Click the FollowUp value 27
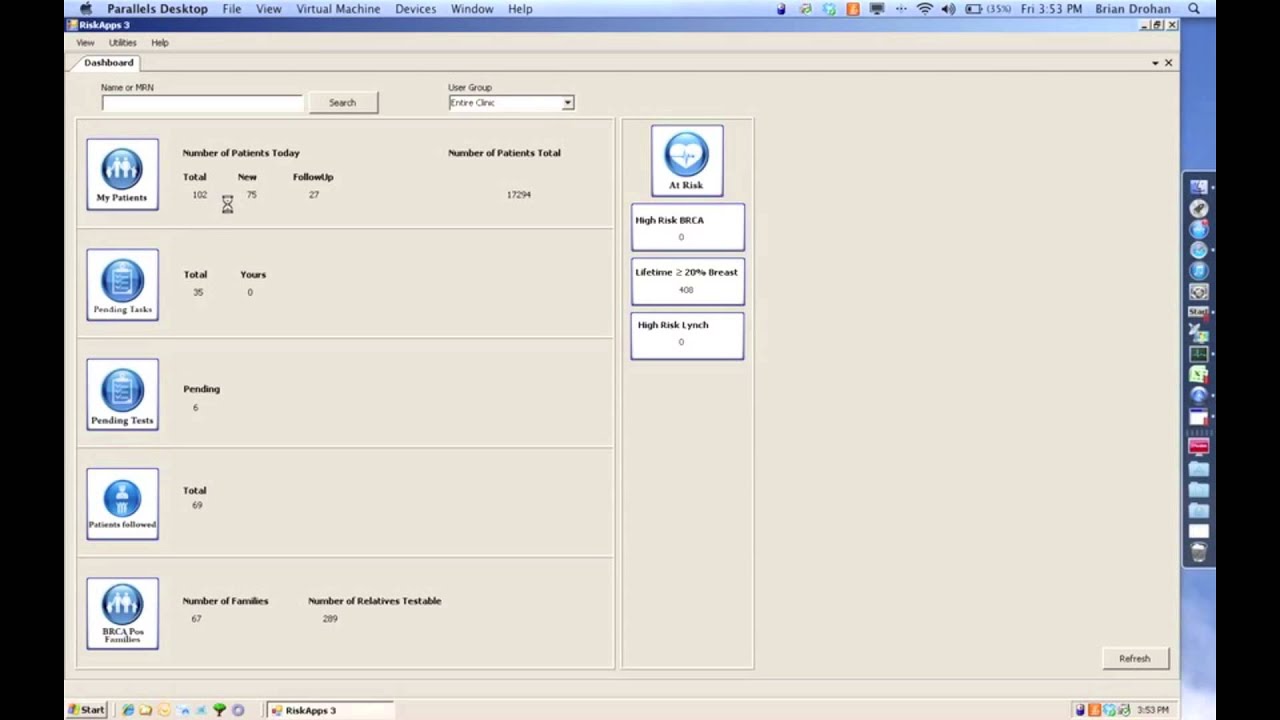The height and width of the screenshot is (720, 1280). (x=314, y=195)
